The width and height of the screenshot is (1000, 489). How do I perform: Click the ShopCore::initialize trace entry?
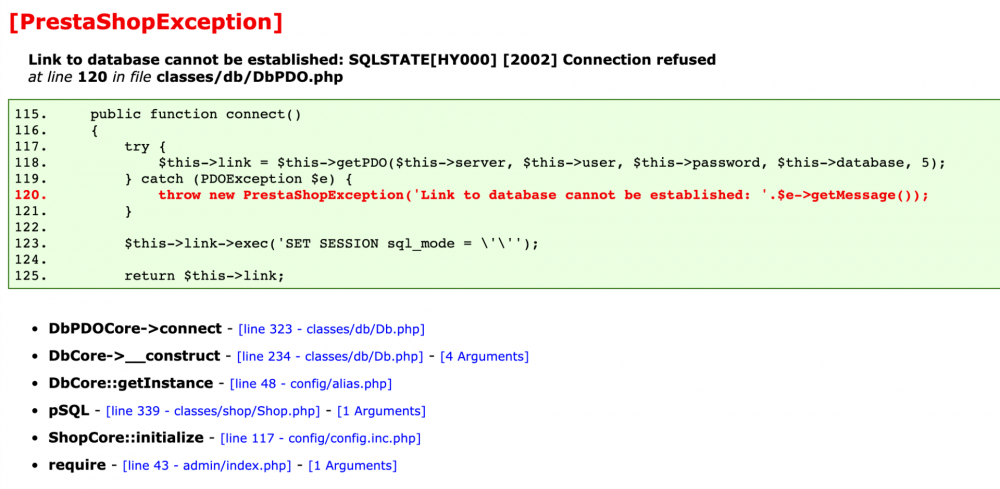coord(126,439)
